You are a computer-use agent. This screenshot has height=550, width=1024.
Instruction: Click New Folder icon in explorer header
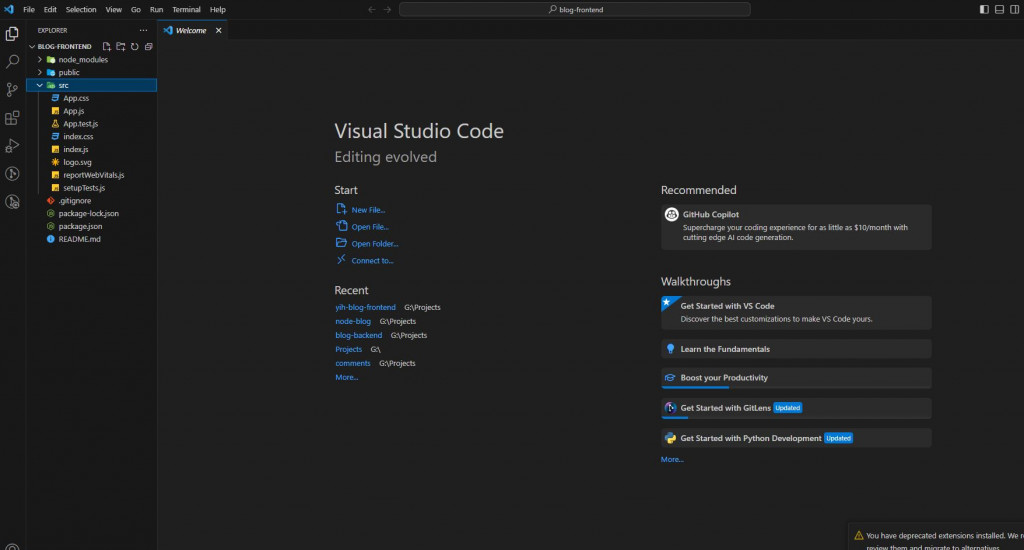click(121, 46)
